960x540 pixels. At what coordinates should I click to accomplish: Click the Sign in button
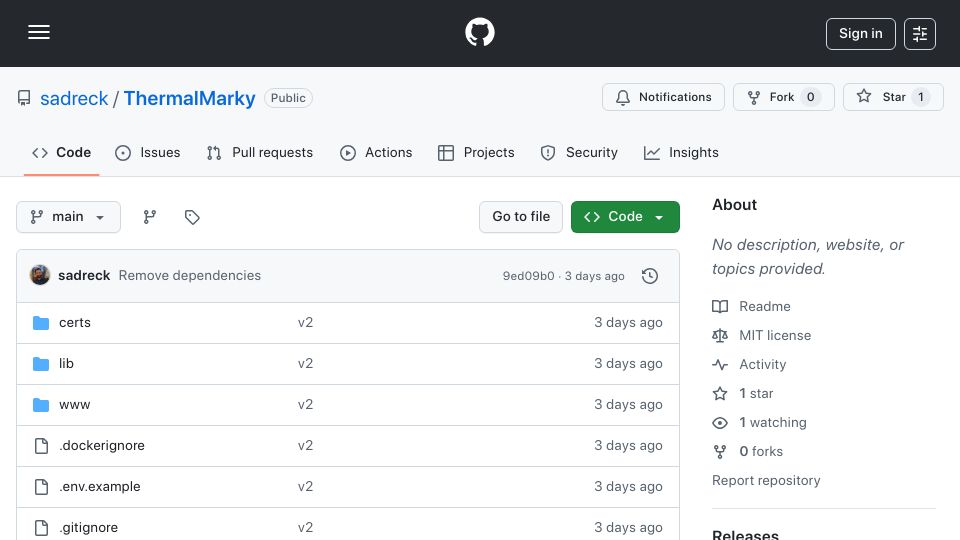(860, 34)
